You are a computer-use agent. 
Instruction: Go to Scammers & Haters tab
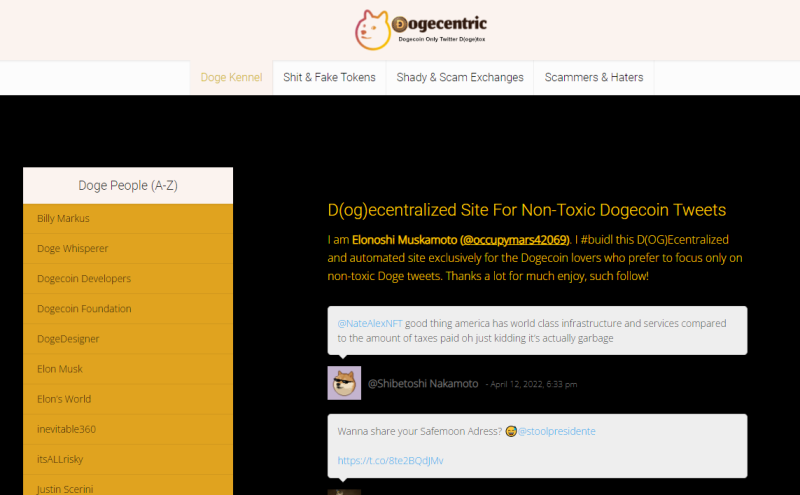593,78
